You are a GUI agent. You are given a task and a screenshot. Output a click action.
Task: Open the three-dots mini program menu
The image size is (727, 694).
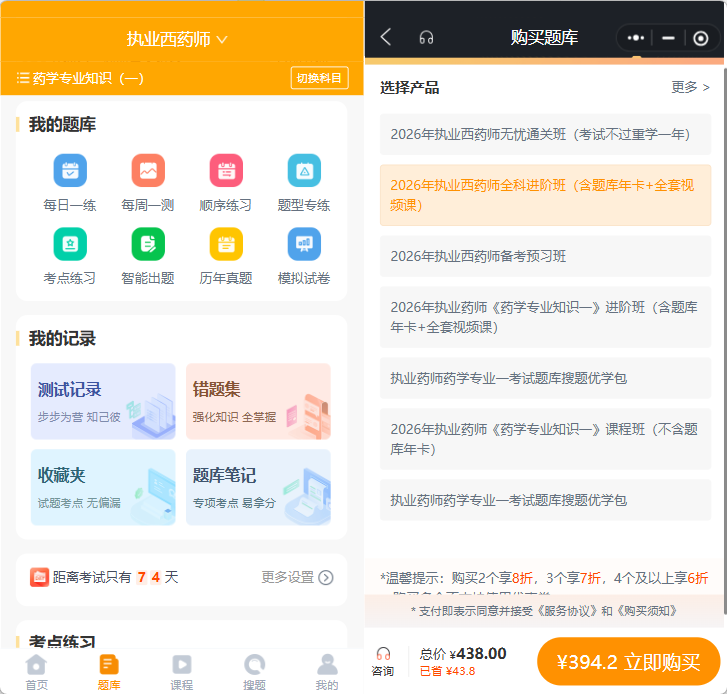coord(635,38)
